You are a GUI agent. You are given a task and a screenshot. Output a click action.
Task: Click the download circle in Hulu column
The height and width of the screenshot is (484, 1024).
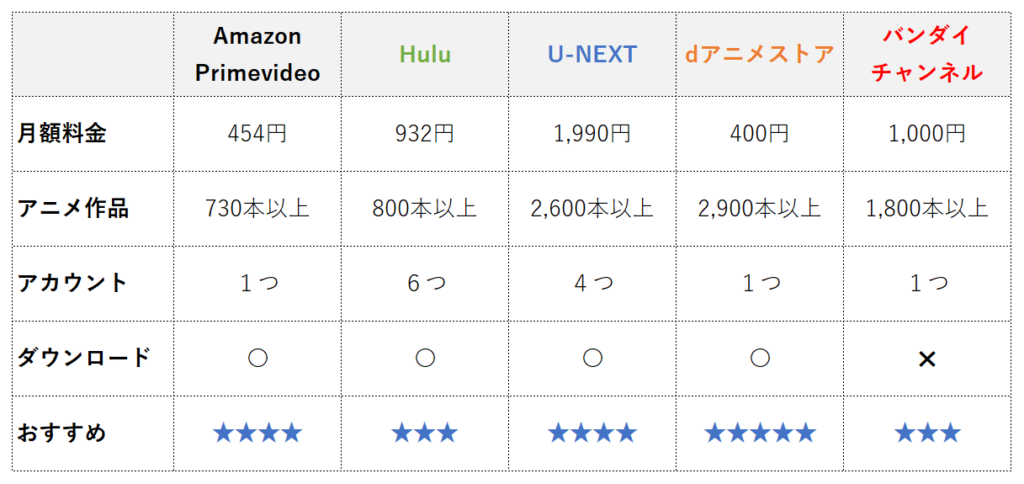pyautogui.click(x=425, y=358)
